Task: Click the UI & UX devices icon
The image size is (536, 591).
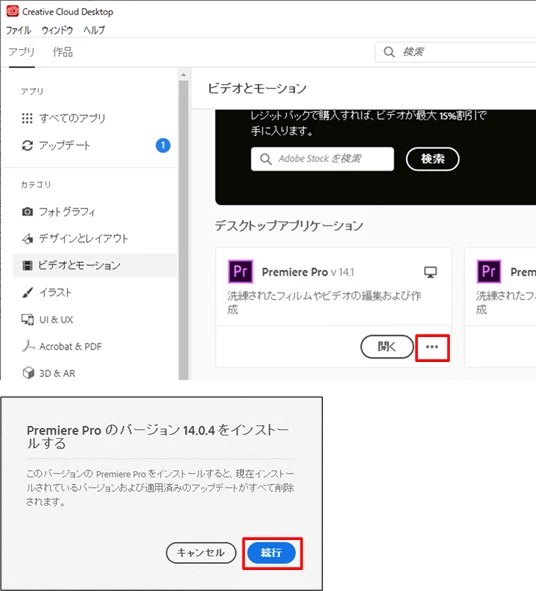Action: coord(27,320)
